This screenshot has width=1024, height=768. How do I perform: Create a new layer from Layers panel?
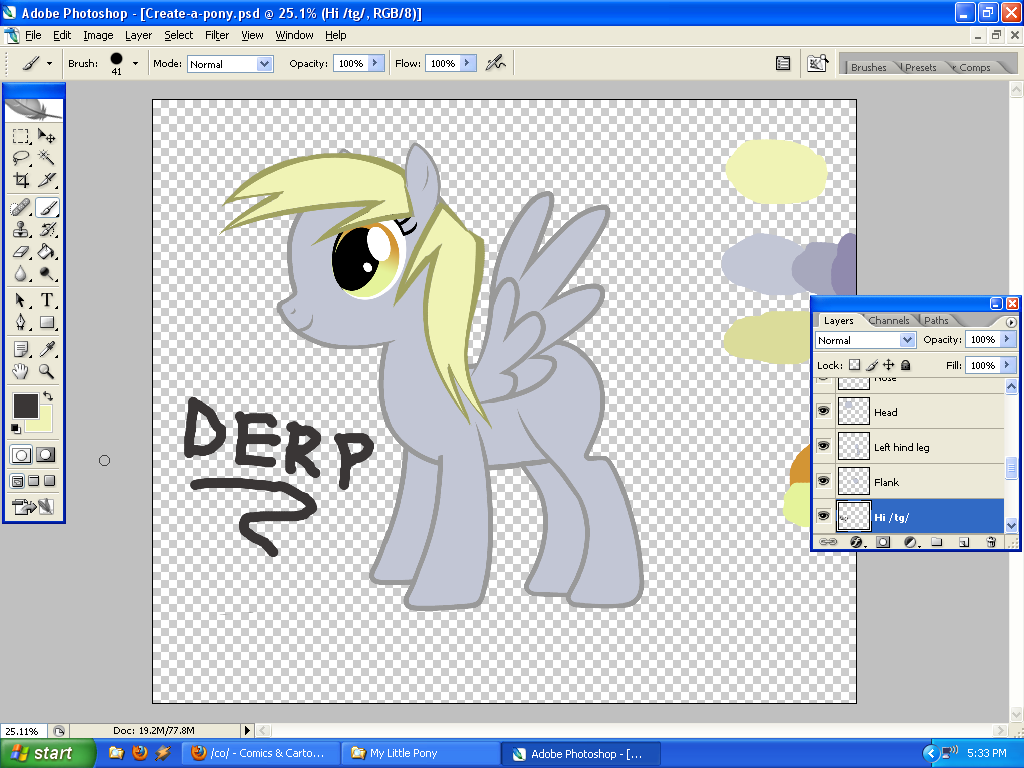[x=964, y=542]
